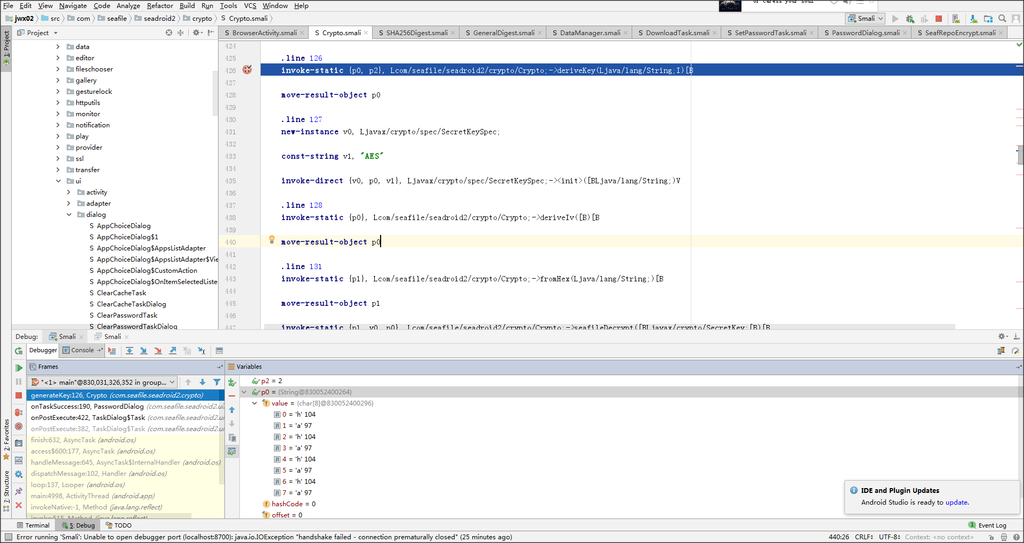
Task: View breakpoints icon in debug sidebar
Action: [19, 412]
